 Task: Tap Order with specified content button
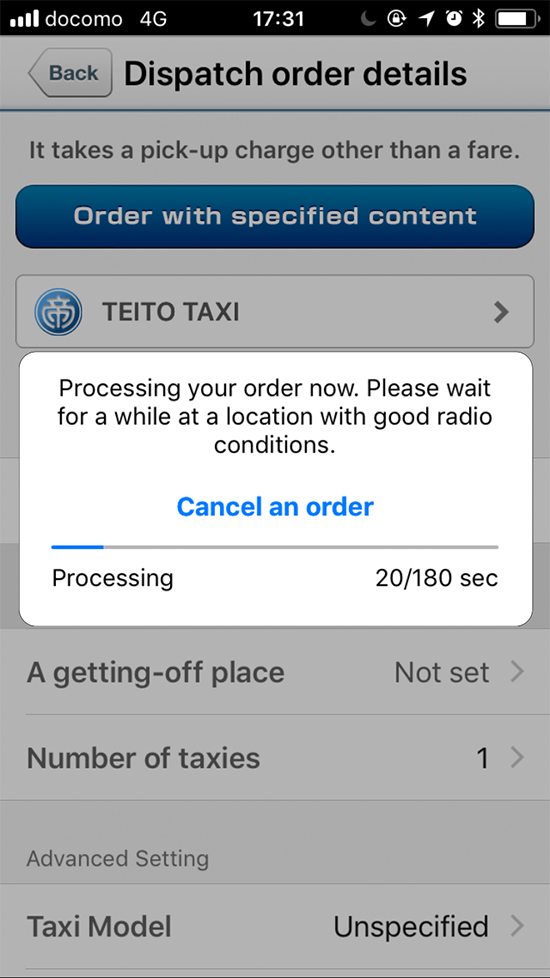[275, 216]
